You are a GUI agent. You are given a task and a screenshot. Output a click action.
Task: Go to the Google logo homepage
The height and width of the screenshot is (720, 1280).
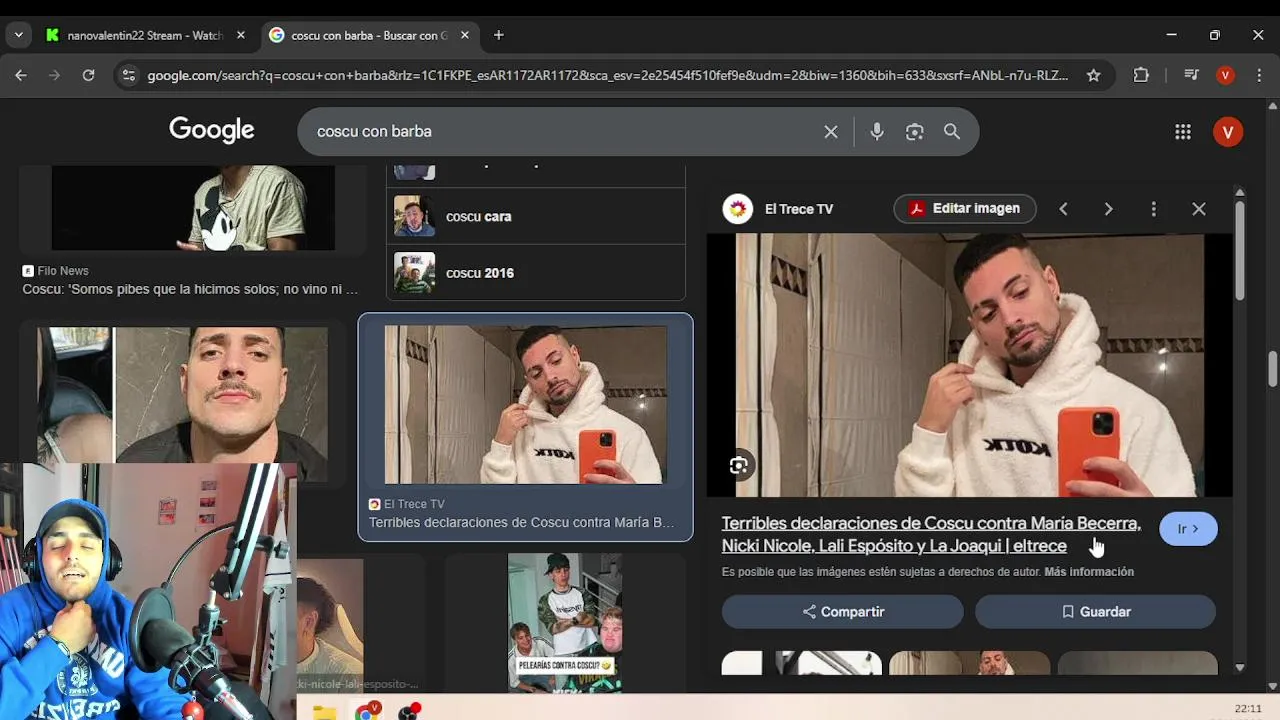(x=211, y=130)
